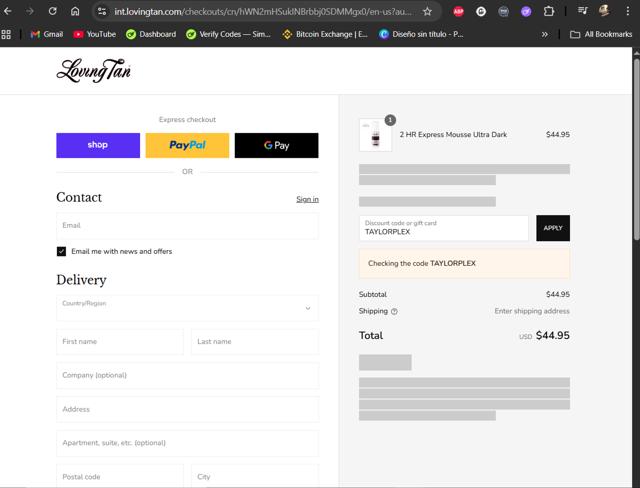Click the Postal code field
This screenshot has width=640, height=488.
coord(120,476)
